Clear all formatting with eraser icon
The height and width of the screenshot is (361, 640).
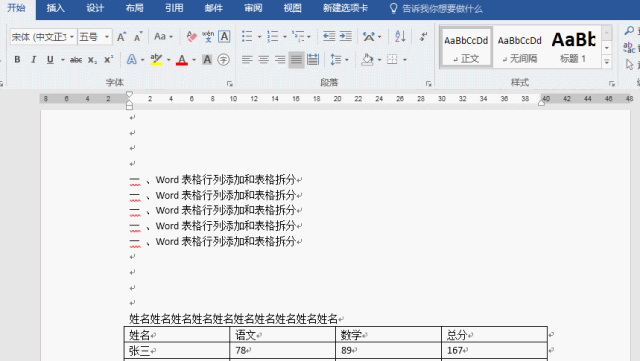coord(191,37)
